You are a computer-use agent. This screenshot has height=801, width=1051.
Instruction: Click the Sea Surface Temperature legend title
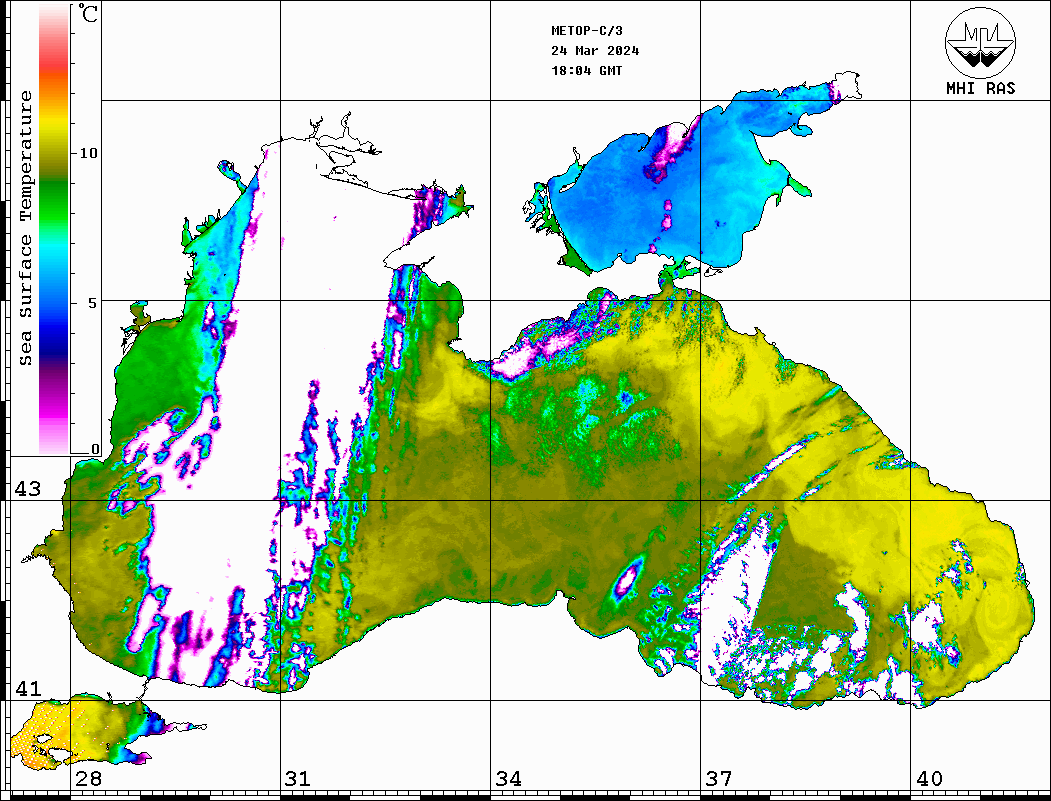coord(26,228)
